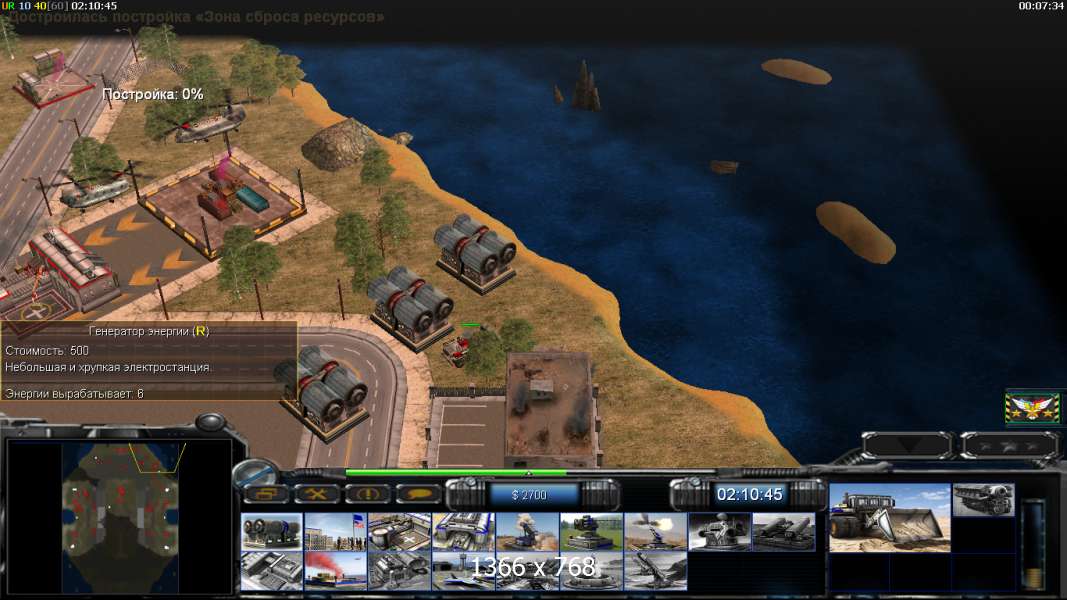The image size is (1067, 600).
Task: Click the $ 2700 money display
Action: click(x=529, y=495)
